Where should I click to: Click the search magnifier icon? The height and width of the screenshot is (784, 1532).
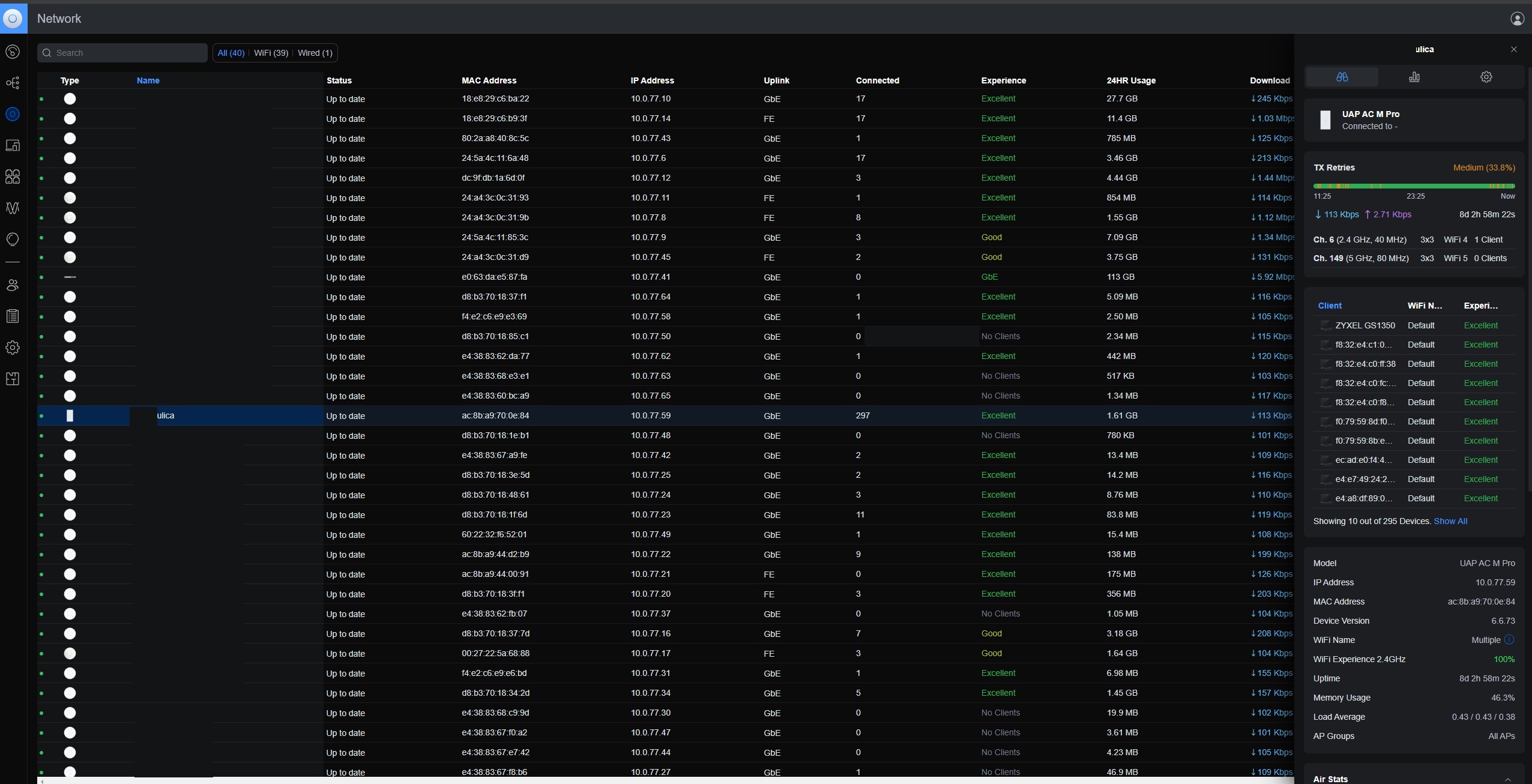[47, 53]
